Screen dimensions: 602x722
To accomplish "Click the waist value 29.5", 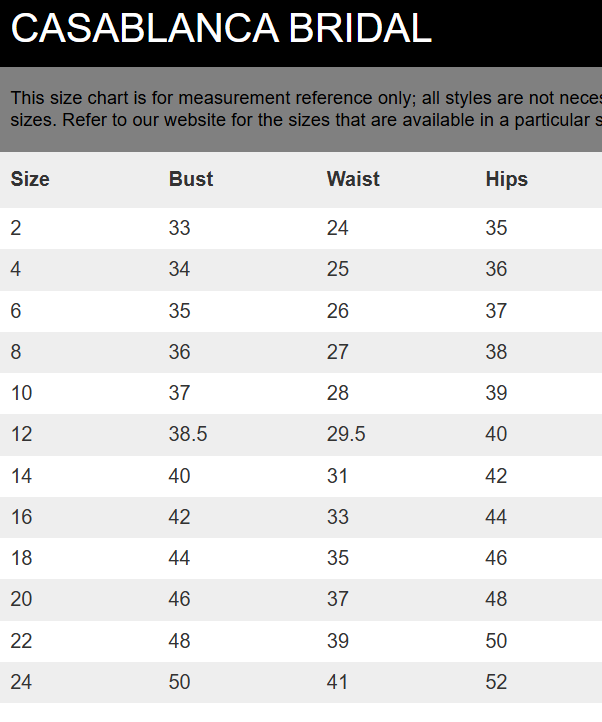I will (346, 434).
